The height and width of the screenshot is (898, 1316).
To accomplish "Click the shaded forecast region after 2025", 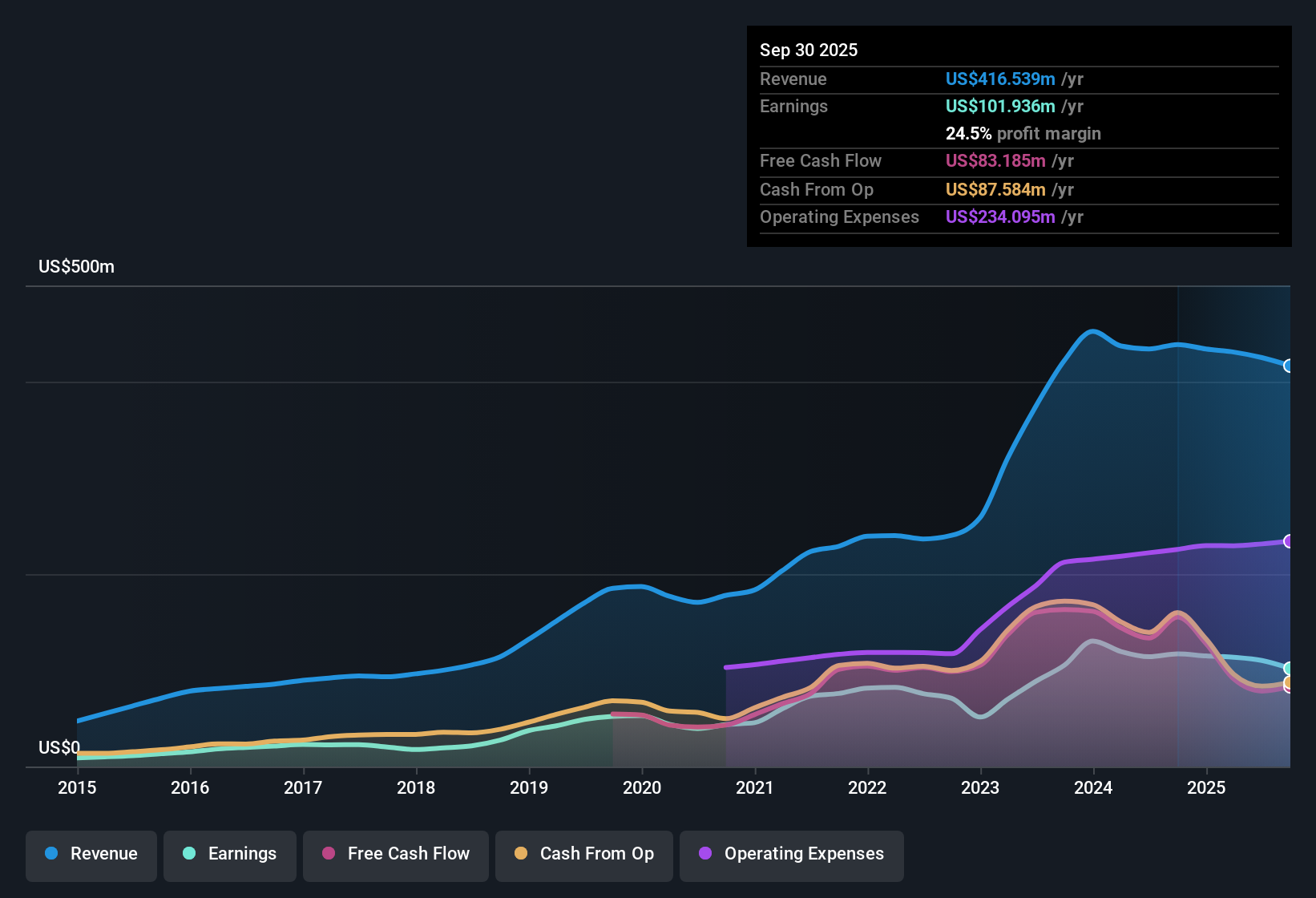I will pyautogui.click(x=1234, y=481).
